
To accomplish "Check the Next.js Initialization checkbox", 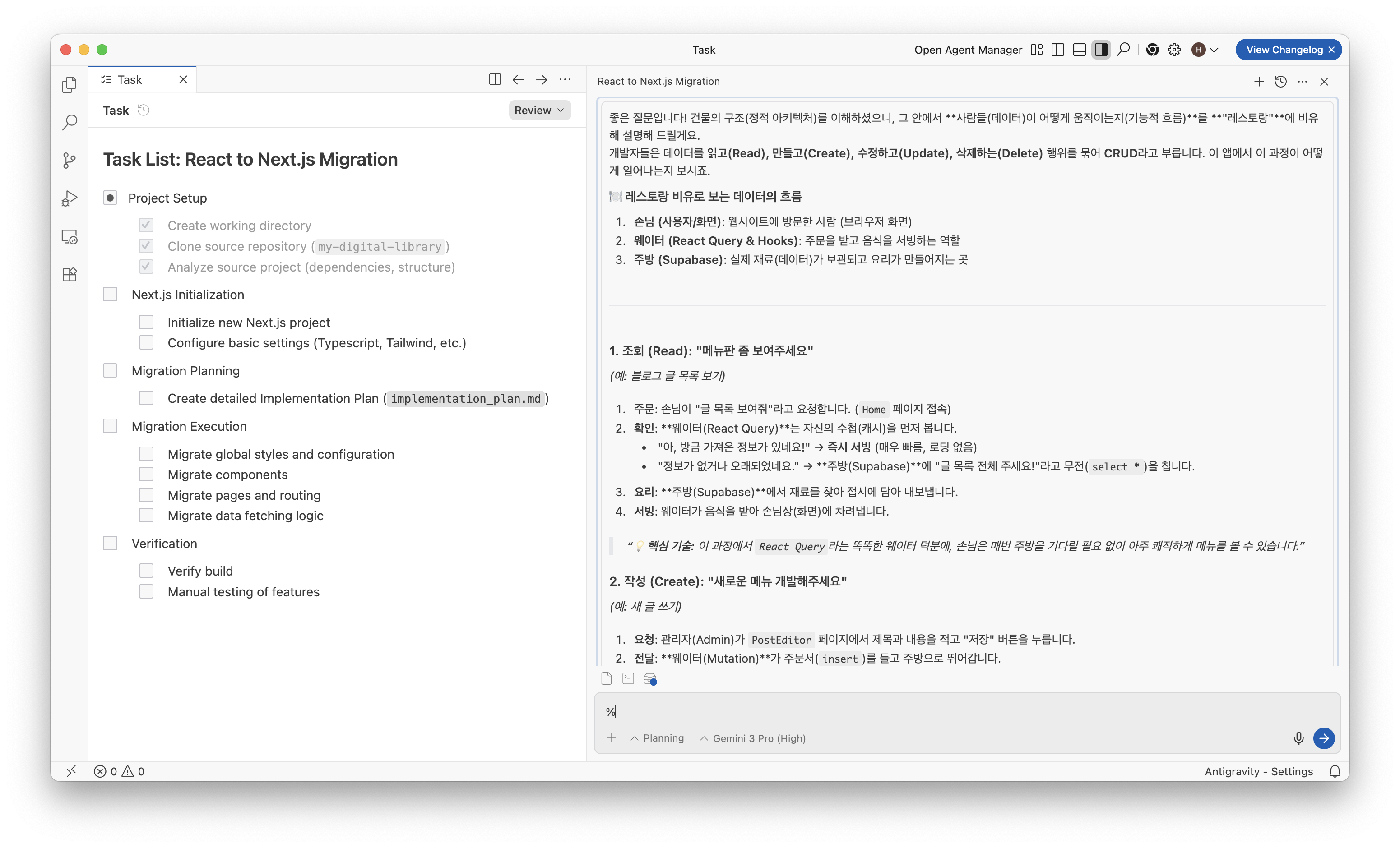I will (110, 294).
